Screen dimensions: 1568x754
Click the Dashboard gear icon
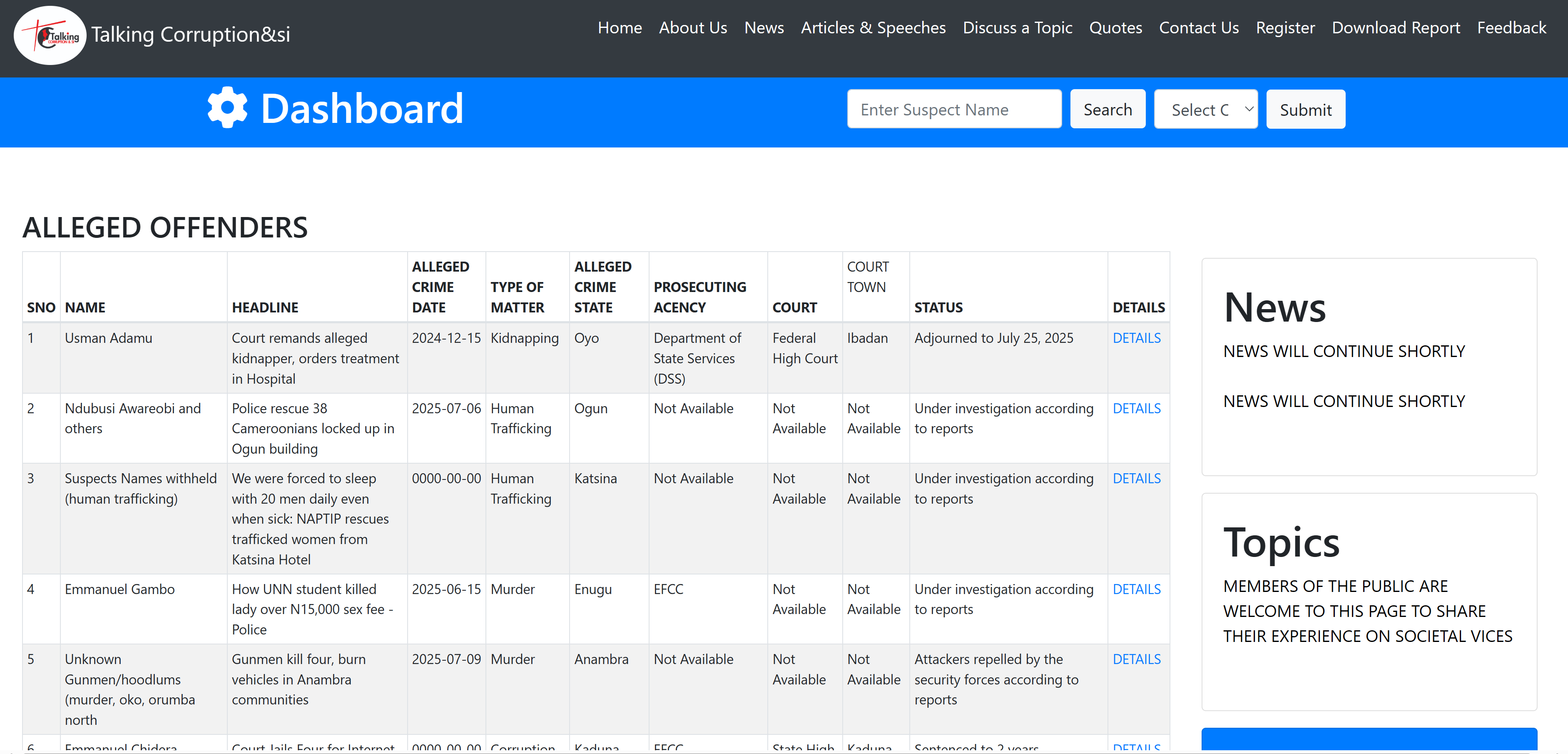pos(227,108)
